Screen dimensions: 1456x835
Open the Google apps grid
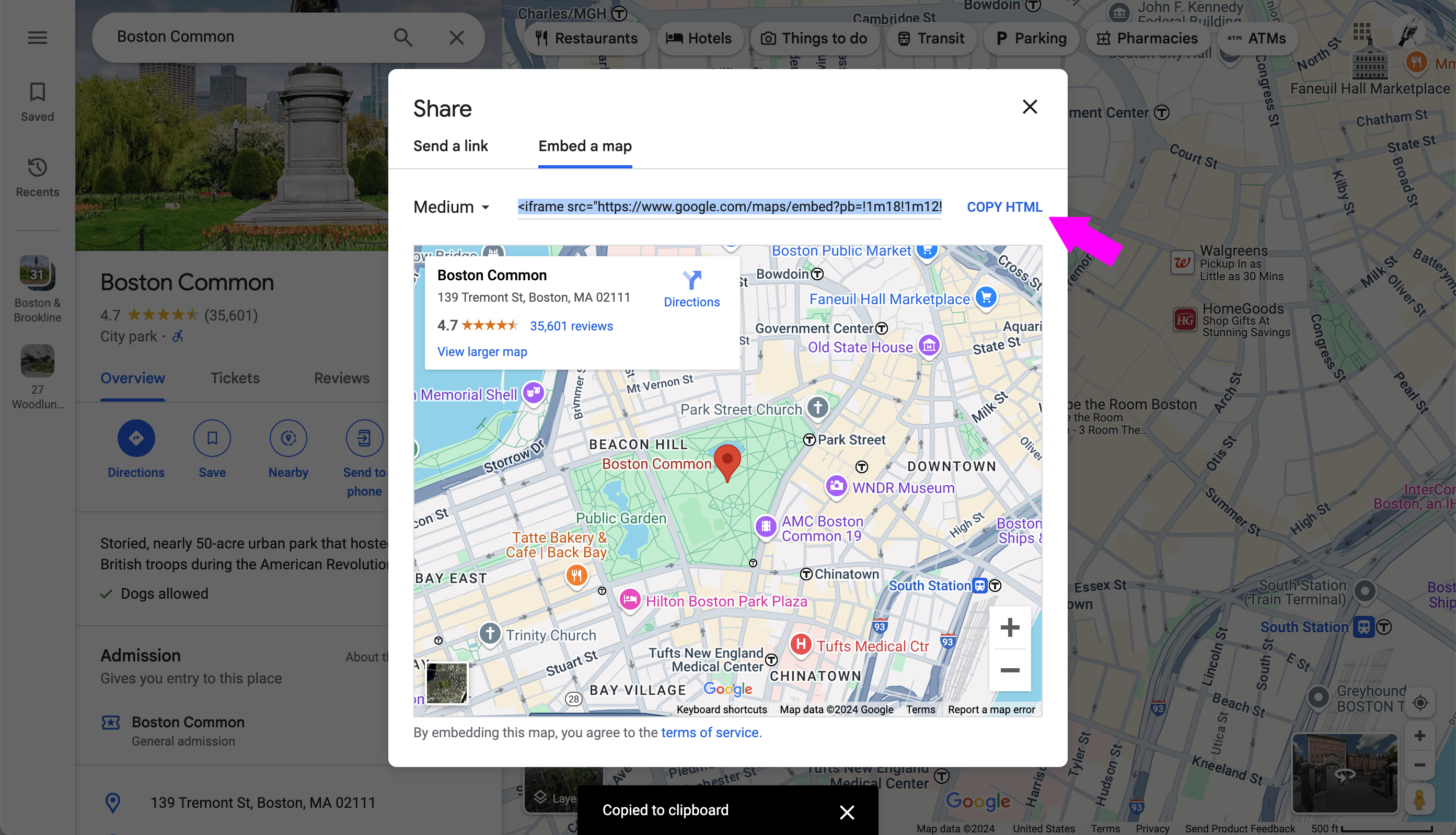(1362, 32)
